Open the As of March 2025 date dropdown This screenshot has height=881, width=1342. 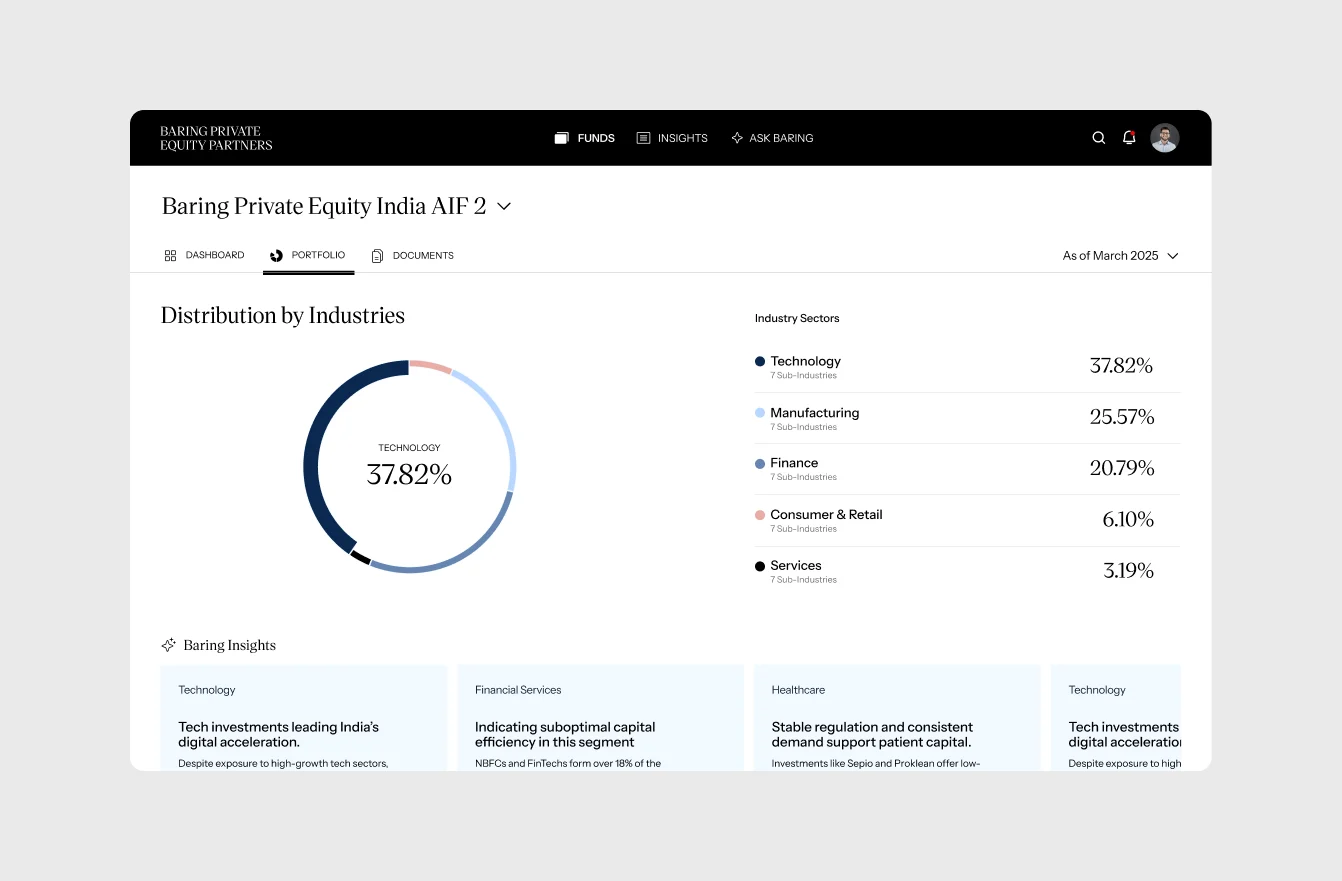(1120, 256)
